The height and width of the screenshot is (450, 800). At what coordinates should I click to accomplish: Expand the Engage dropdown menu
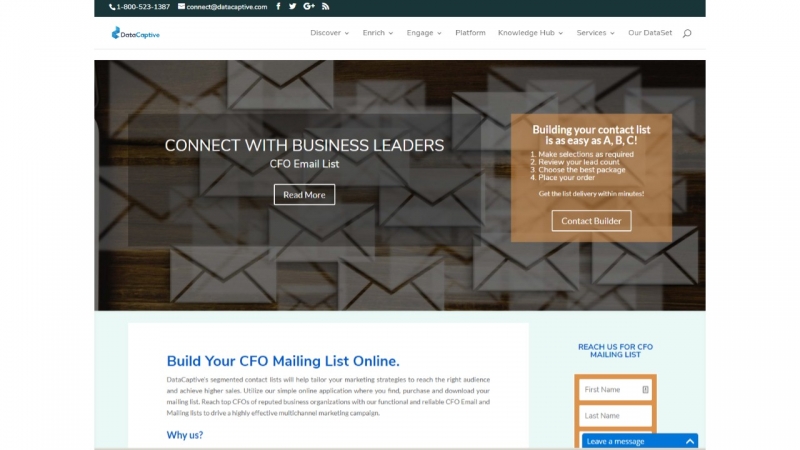tap(424, 33)
